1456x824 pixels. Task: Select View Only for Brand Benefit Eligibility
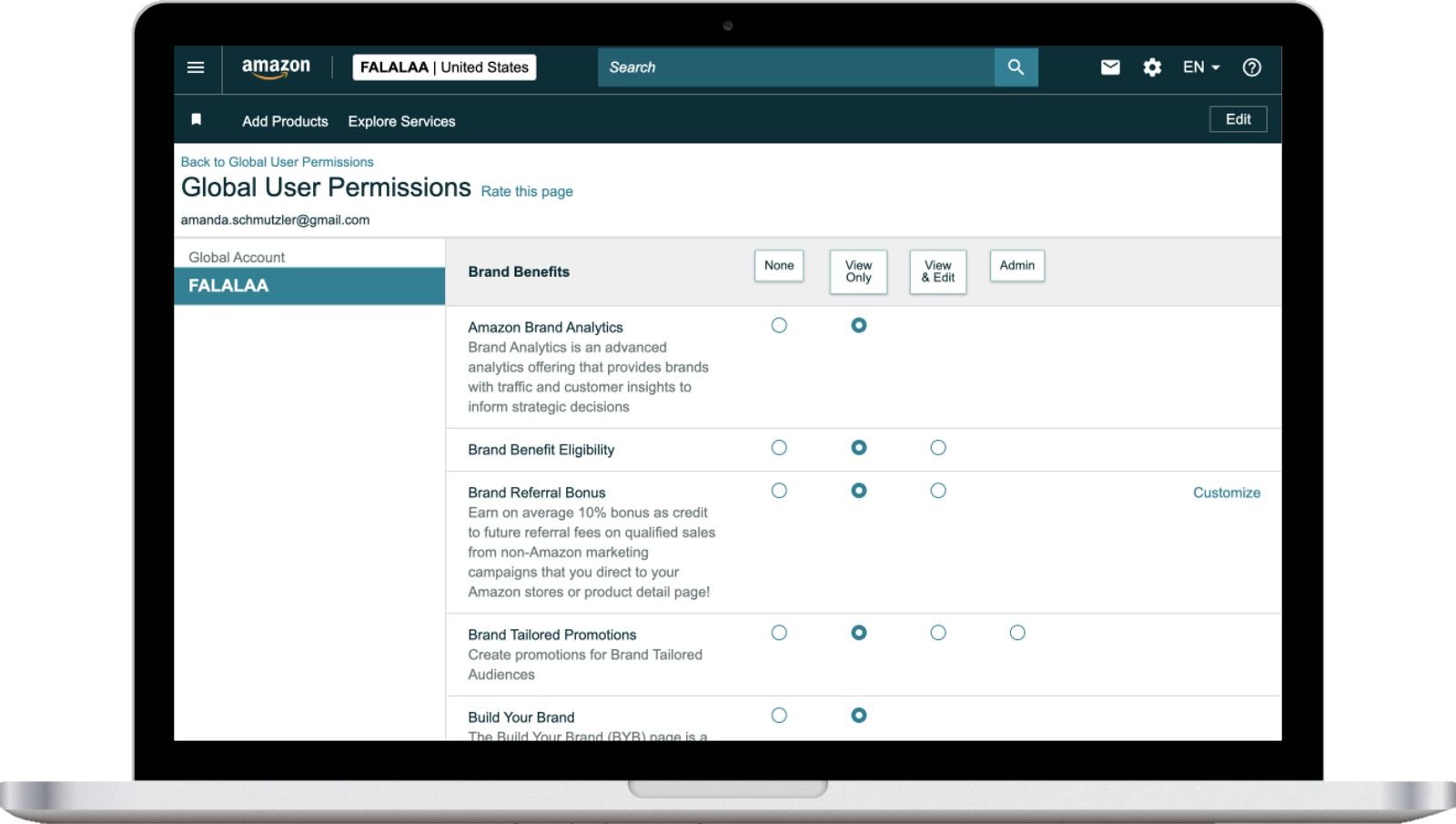[858, 448]
